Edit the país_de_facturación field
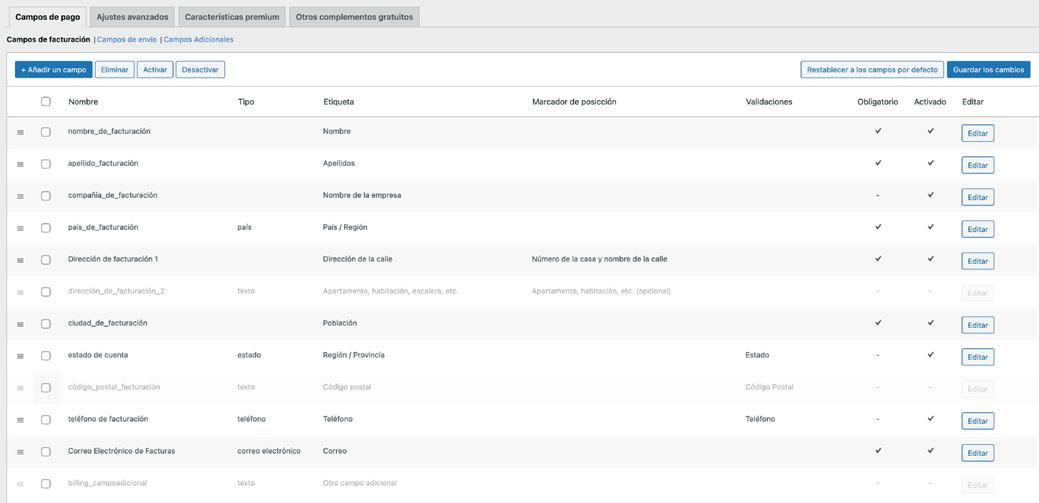The height and width of the screenshot is (503, 1039). (978, 229)
